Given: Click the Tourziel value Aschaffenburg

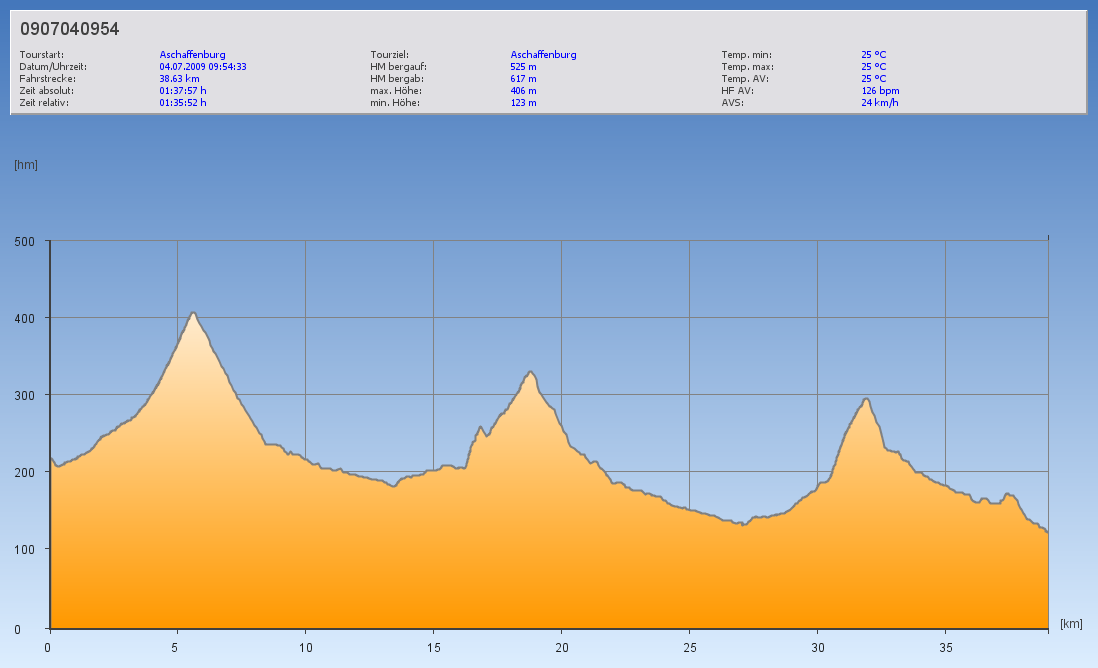Looking at the screenshot, I should point(543,55).
